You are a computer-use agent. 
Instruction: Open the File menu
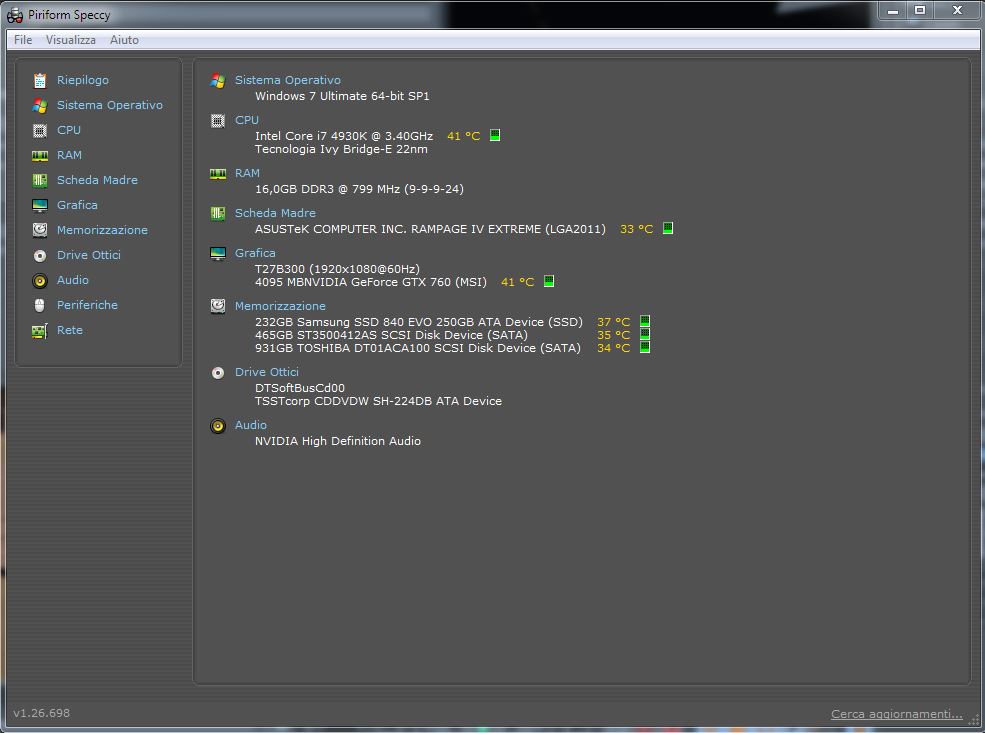tap(23, 40)
